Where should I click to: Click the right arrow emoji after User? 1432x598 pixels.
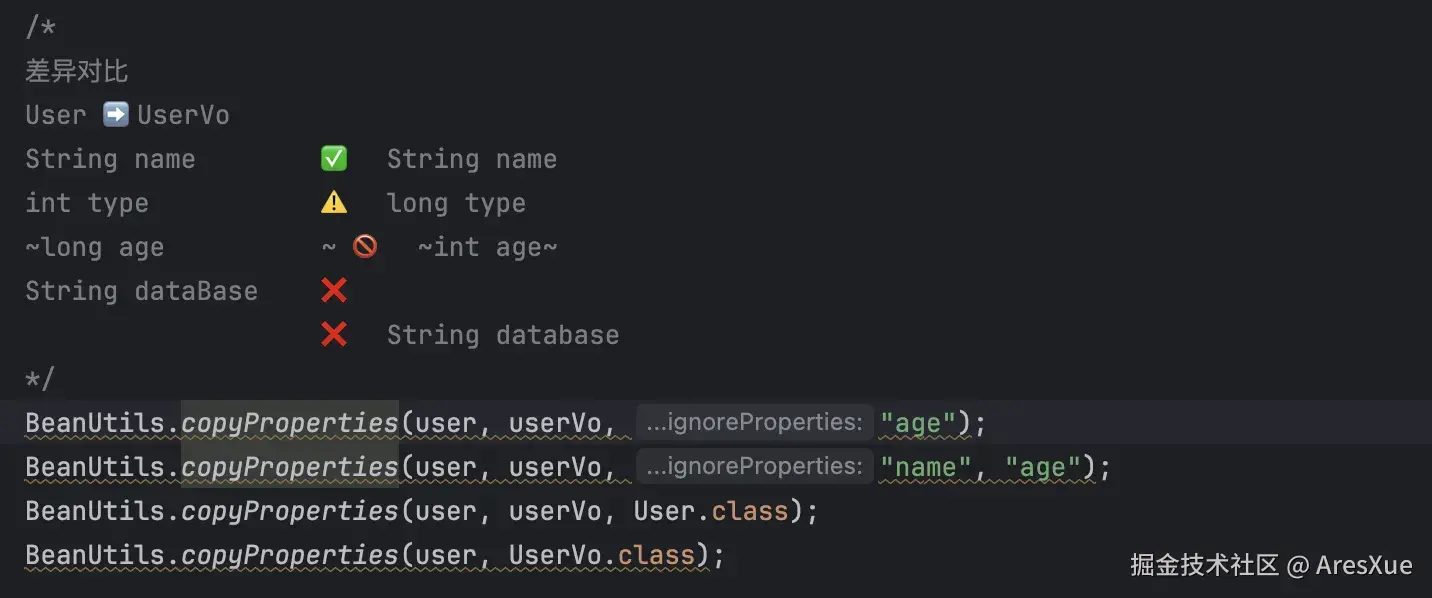click(116, 115)
